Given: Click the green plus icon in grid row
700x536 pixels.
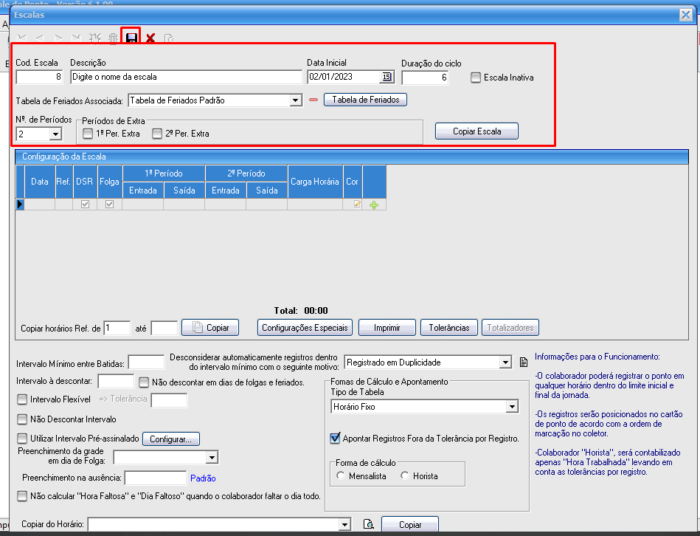Looking at the screenshot, I should tap(374, 204).
